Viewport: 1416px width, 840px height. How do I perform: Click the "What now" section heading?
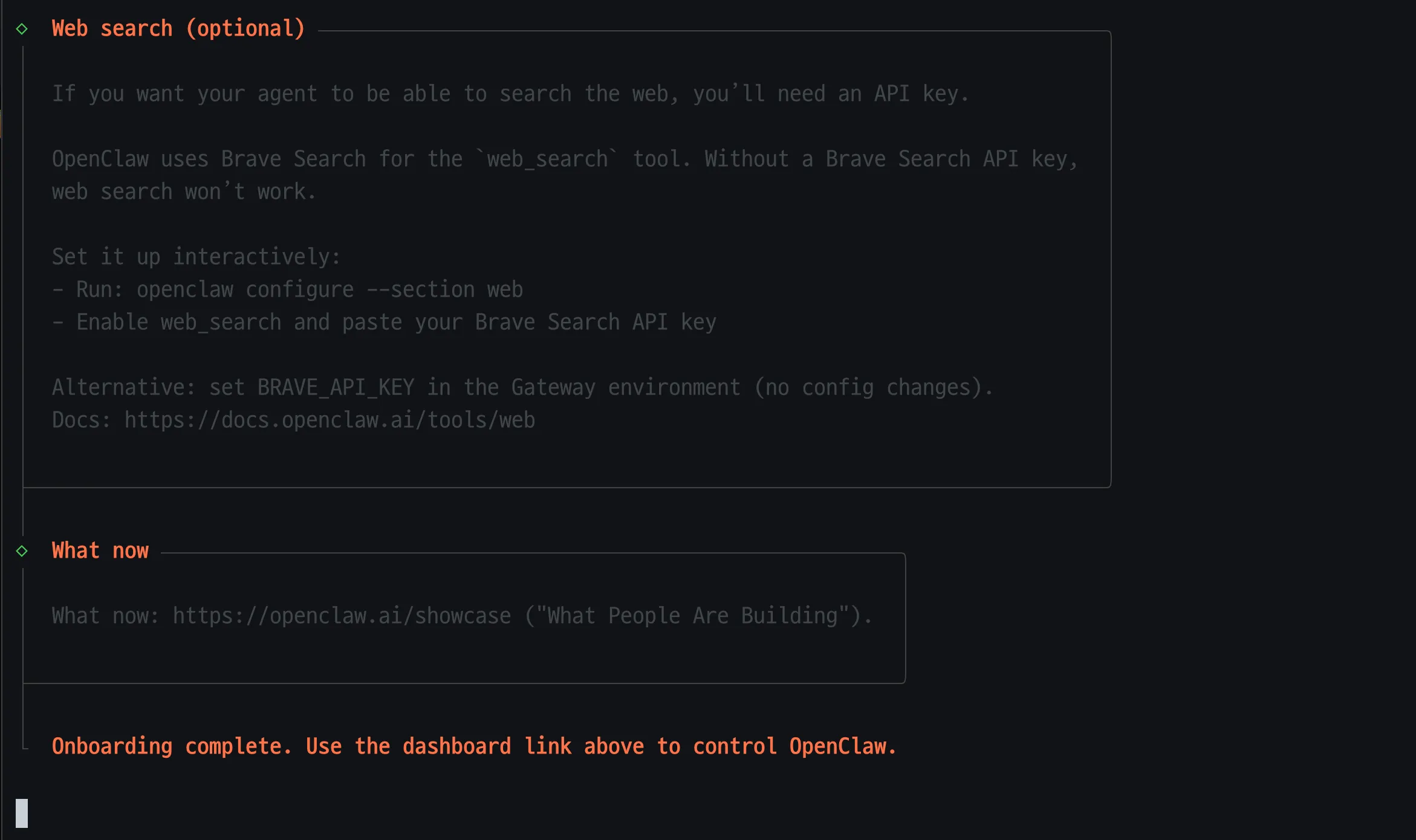click(100, 551)
